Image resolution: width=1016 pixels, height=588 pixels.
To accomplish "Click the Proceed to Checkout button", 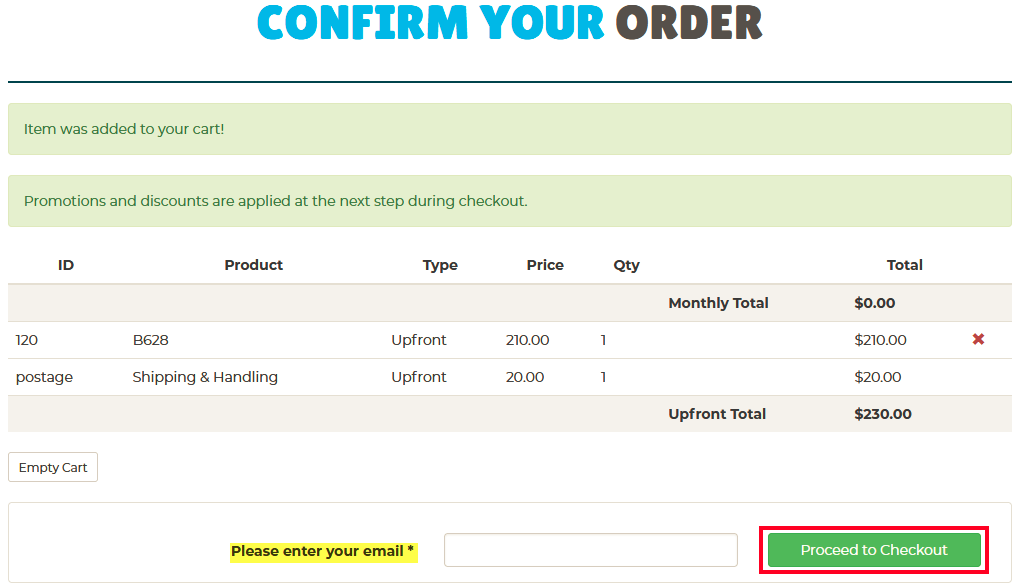I will pyautogui.click(x=874, y=550).
